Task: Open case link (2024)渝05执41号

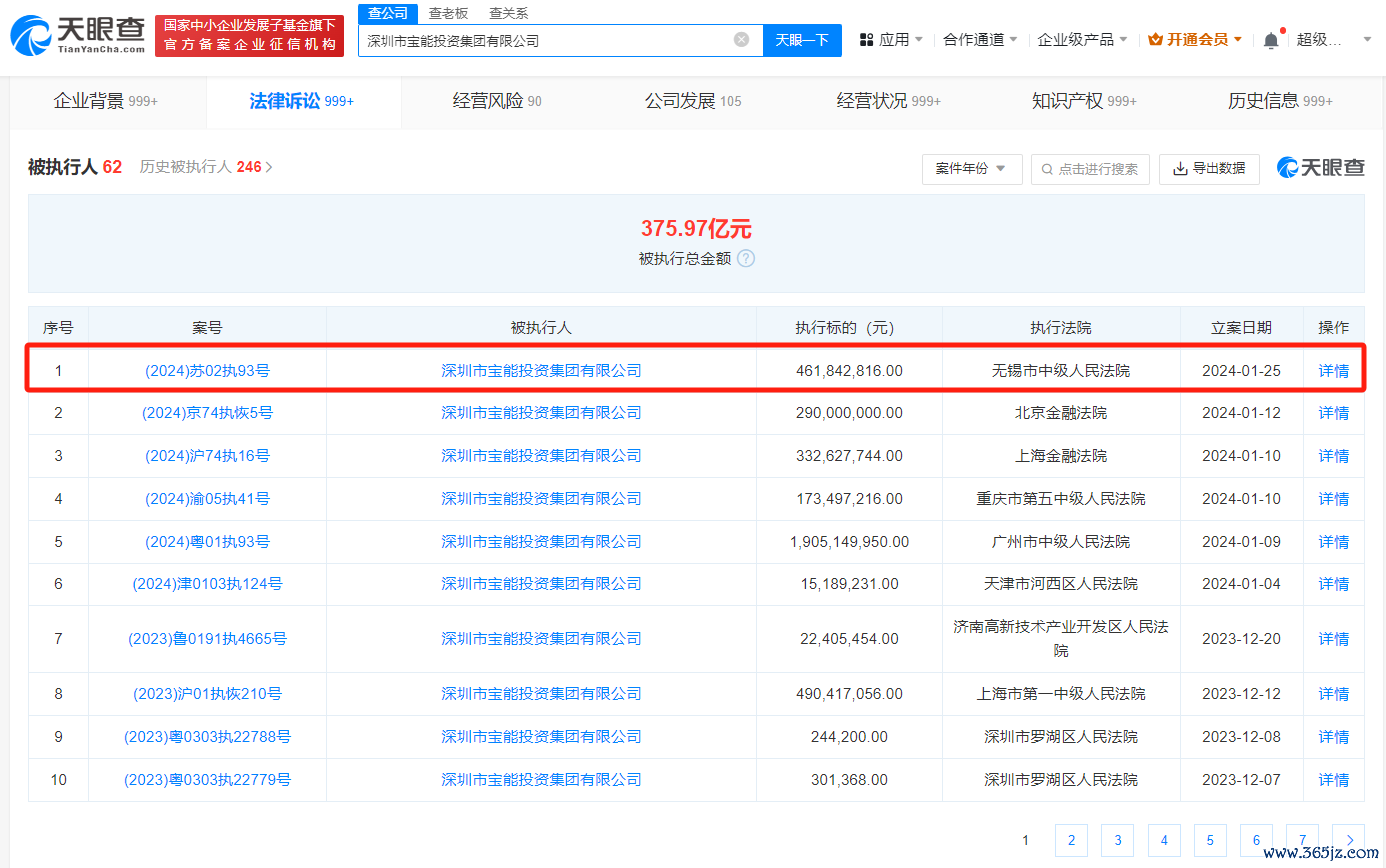Action: [x=207, y=499]
